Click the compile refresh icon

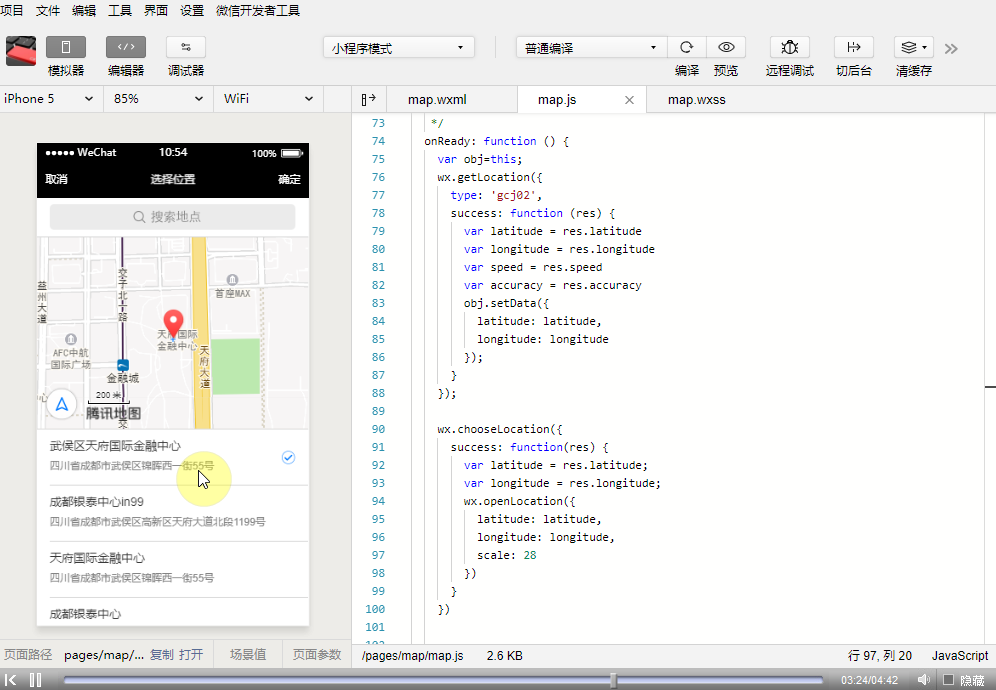pyautogui.click(x=687, y=48)
